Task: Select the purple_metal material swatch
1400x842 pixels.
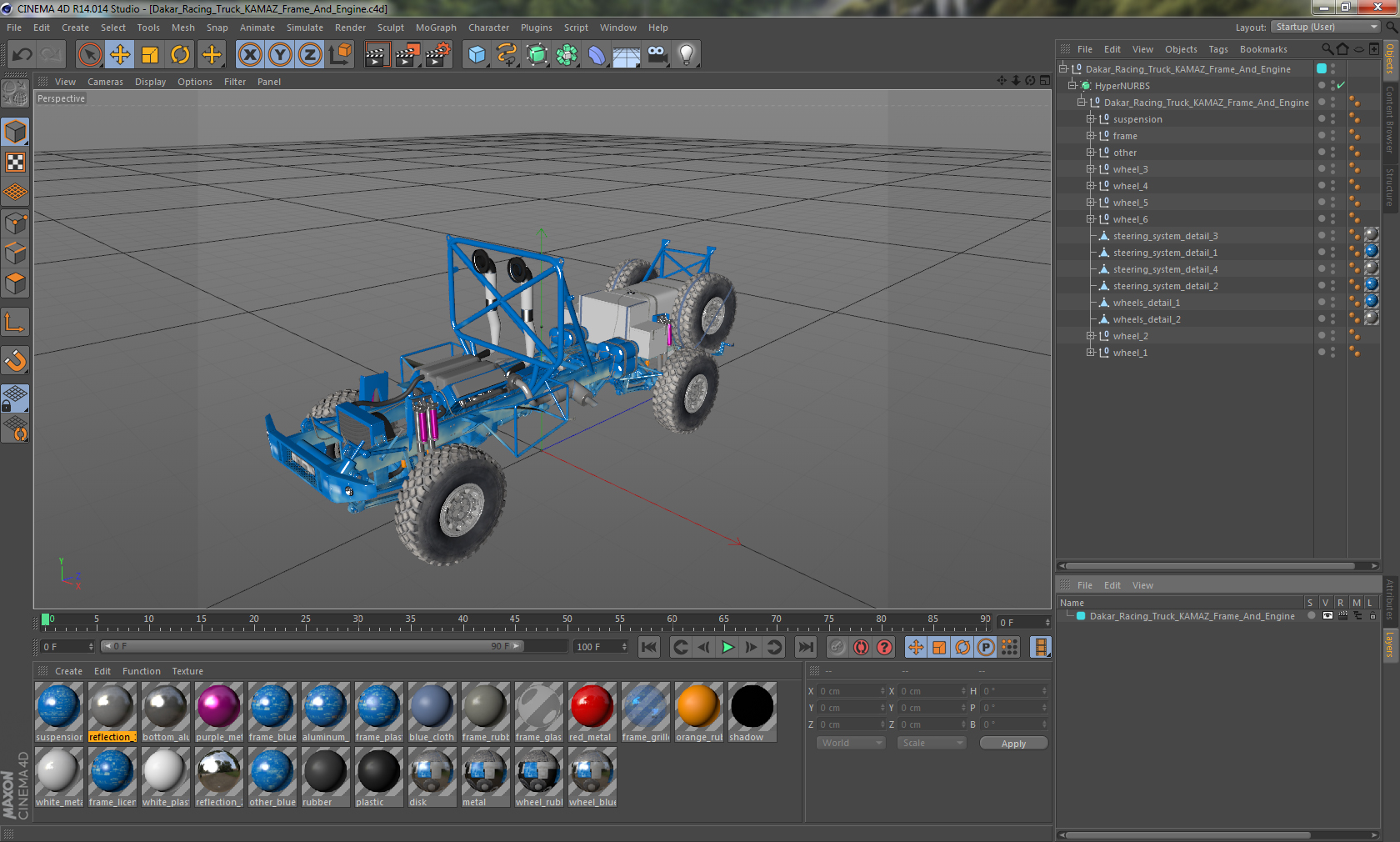Action: click(x=218, y=712)
